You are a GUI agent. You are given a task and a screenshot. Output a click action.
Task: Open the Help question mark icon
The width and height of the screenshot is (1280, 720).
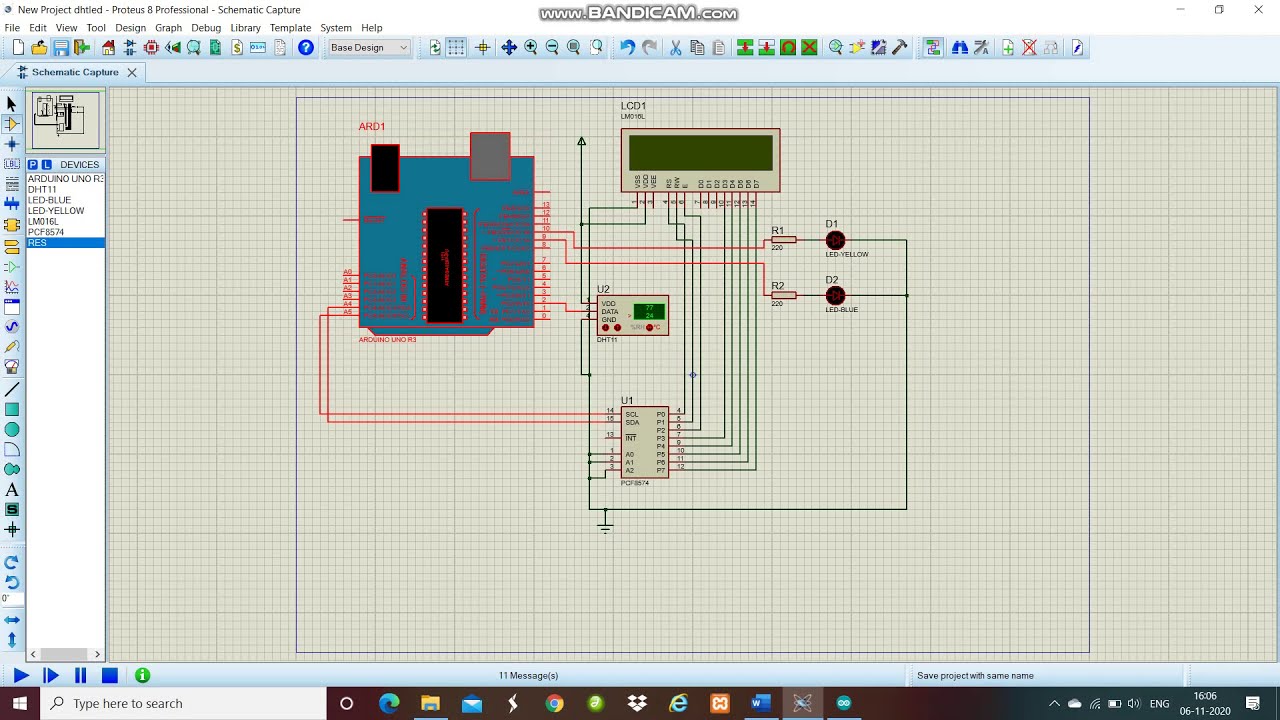[306, 48]
